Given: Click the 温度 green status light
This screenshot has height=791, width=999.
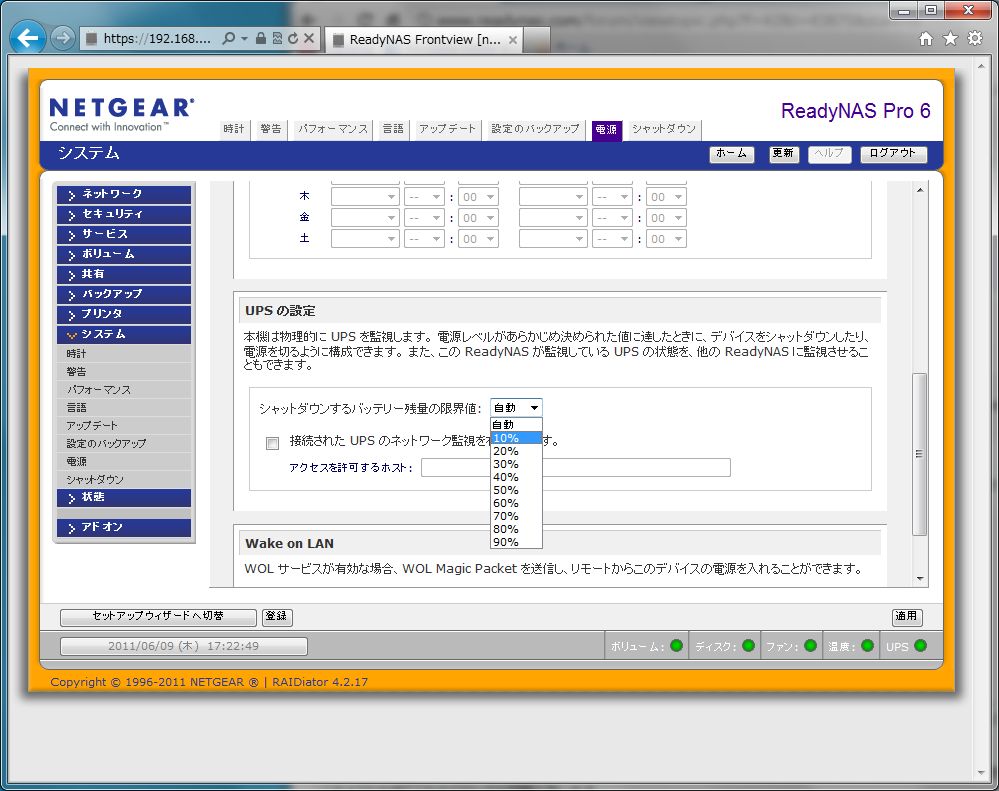Looking at the screenshot, I should click(867, 646).
